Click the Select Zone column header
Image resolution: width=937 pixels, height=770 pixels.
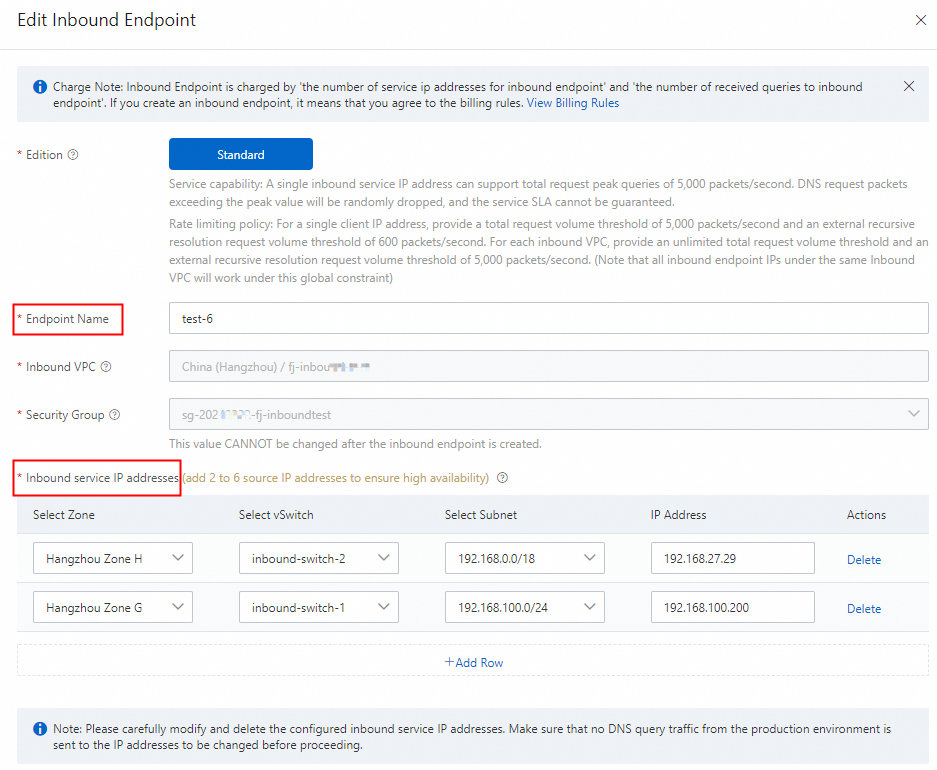click(x=64, y=515)
